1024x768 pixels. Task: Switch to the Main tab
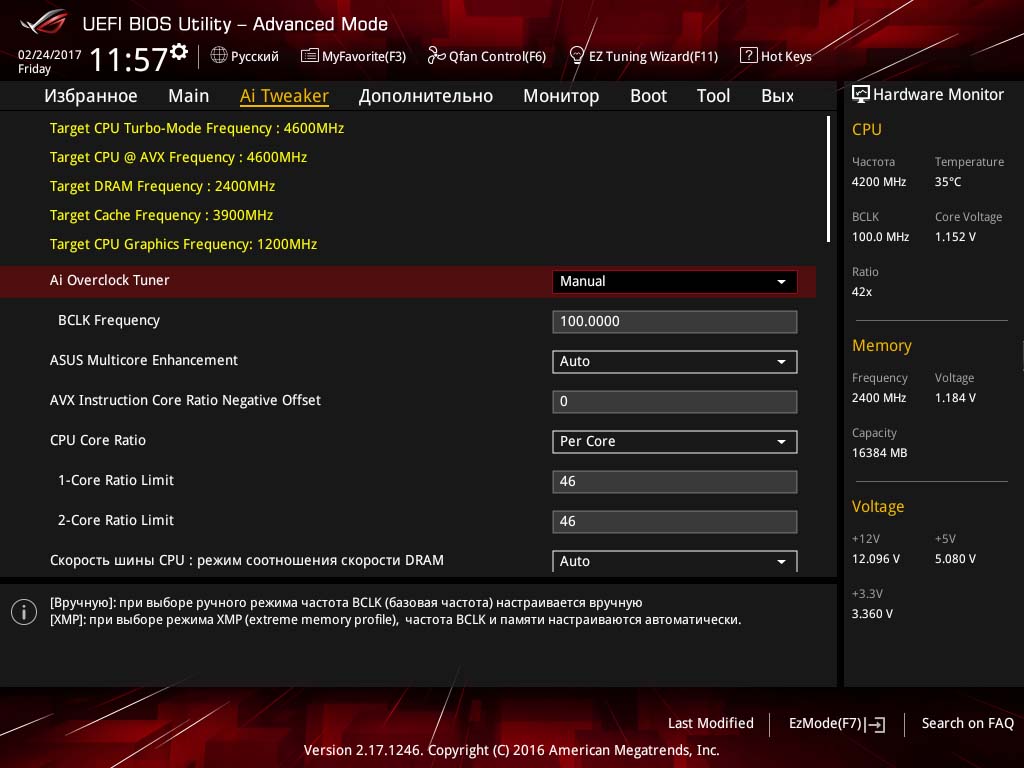[189, 96]
